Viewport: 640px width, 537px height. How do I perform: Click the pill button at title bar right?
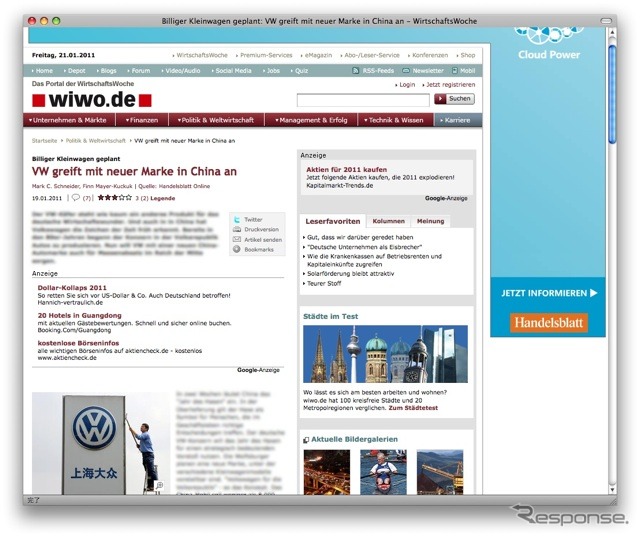pyautogui.click(x=606, y=21)
